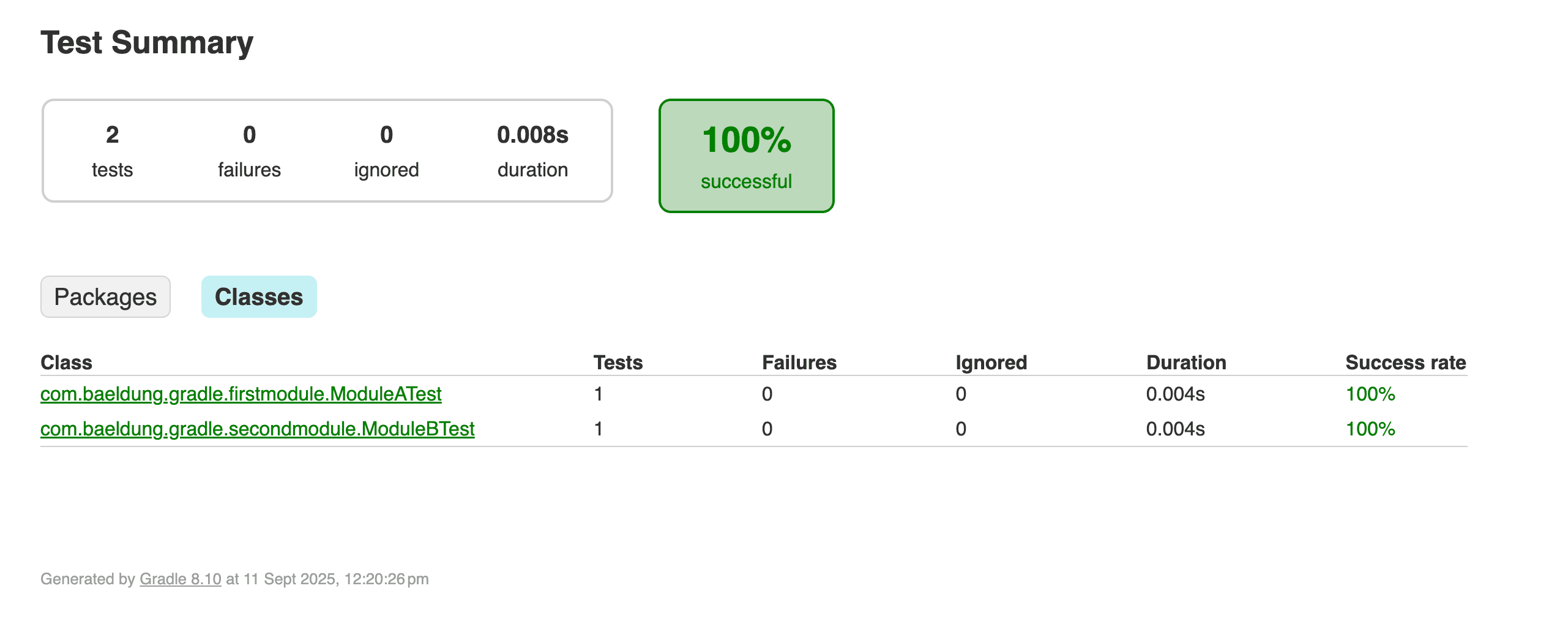1568x621 pixels.
Task: Click the tests counter showing 2
Action: pos(113,150)
